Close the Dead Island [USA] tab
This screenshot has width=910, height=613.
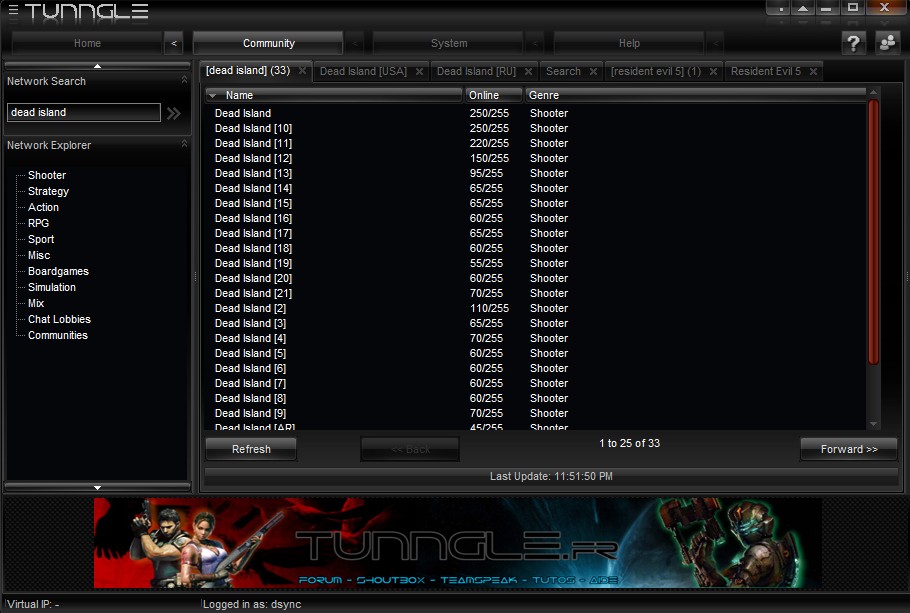[x=419, y=71]
